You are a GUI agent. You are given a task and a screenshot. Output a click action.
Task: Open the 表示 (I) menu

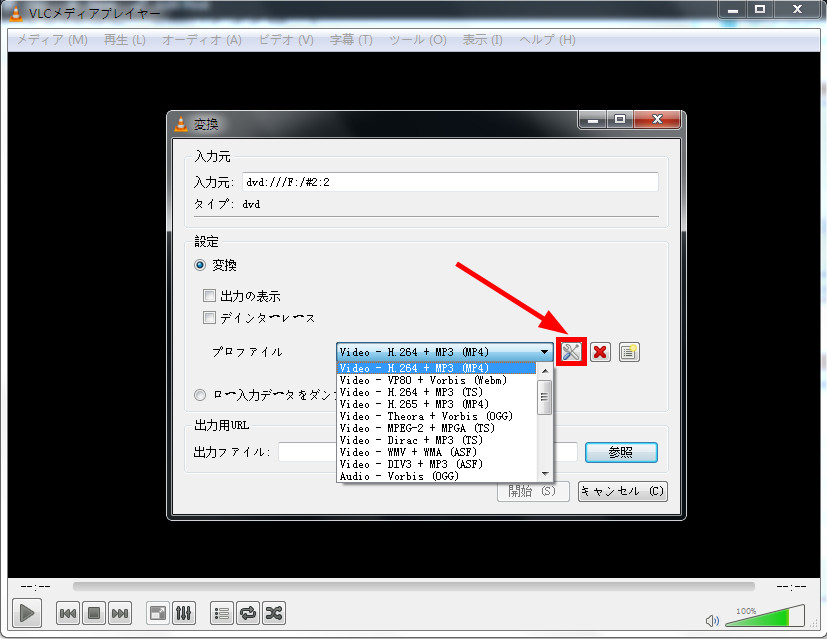482,40
